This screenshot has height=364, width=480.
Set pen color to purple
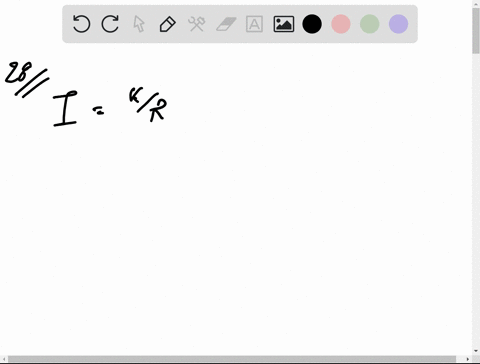[398, 24]
